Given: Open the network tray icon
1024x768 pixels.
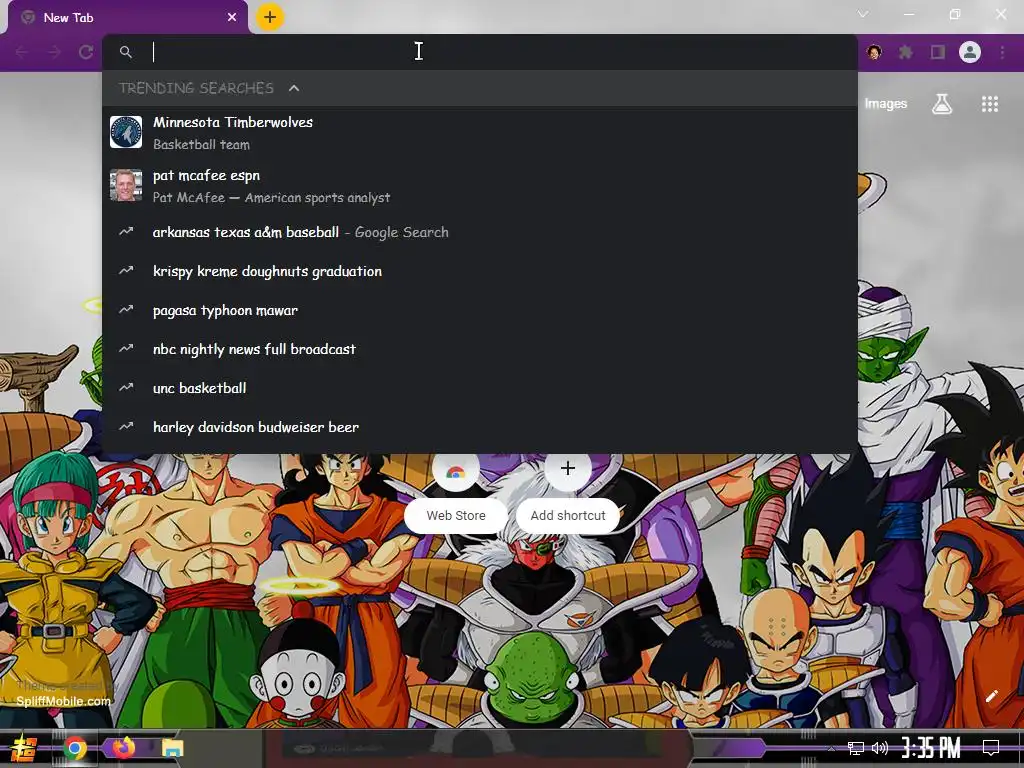Looking at the screenshot, I should click(856, 748).
